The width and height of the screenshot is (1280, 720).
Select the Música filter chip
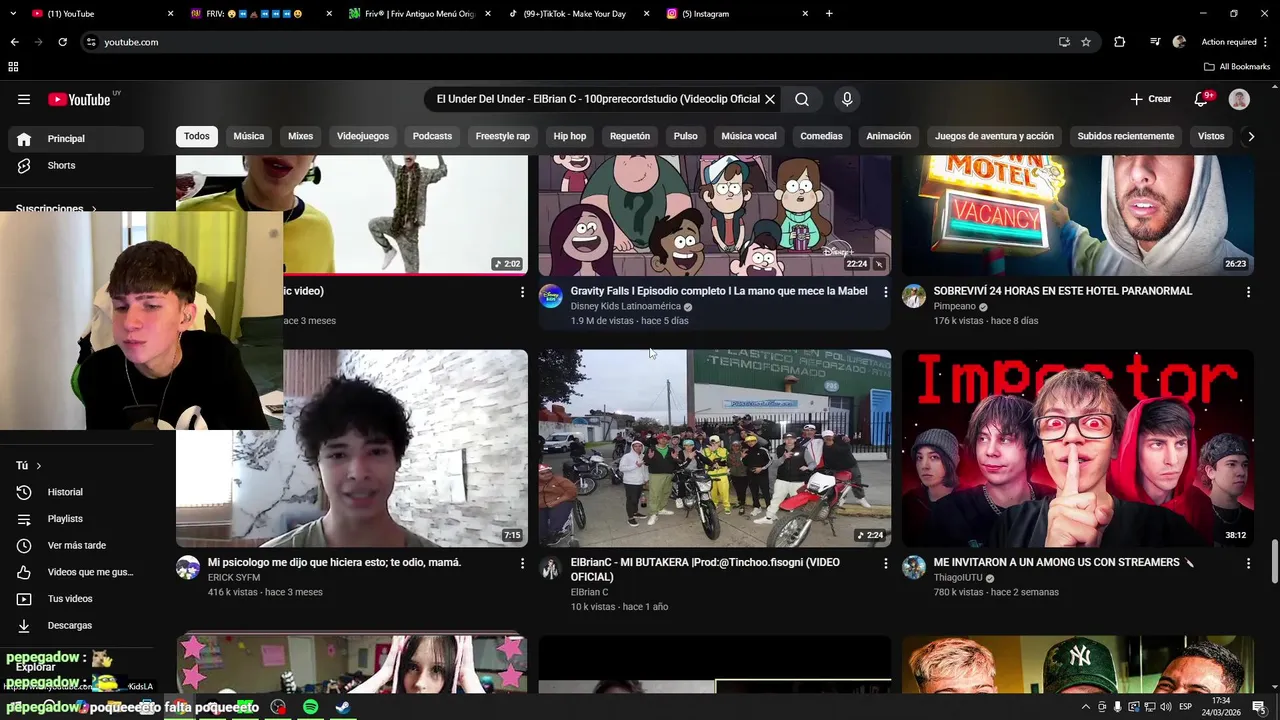tap(249, 136)
